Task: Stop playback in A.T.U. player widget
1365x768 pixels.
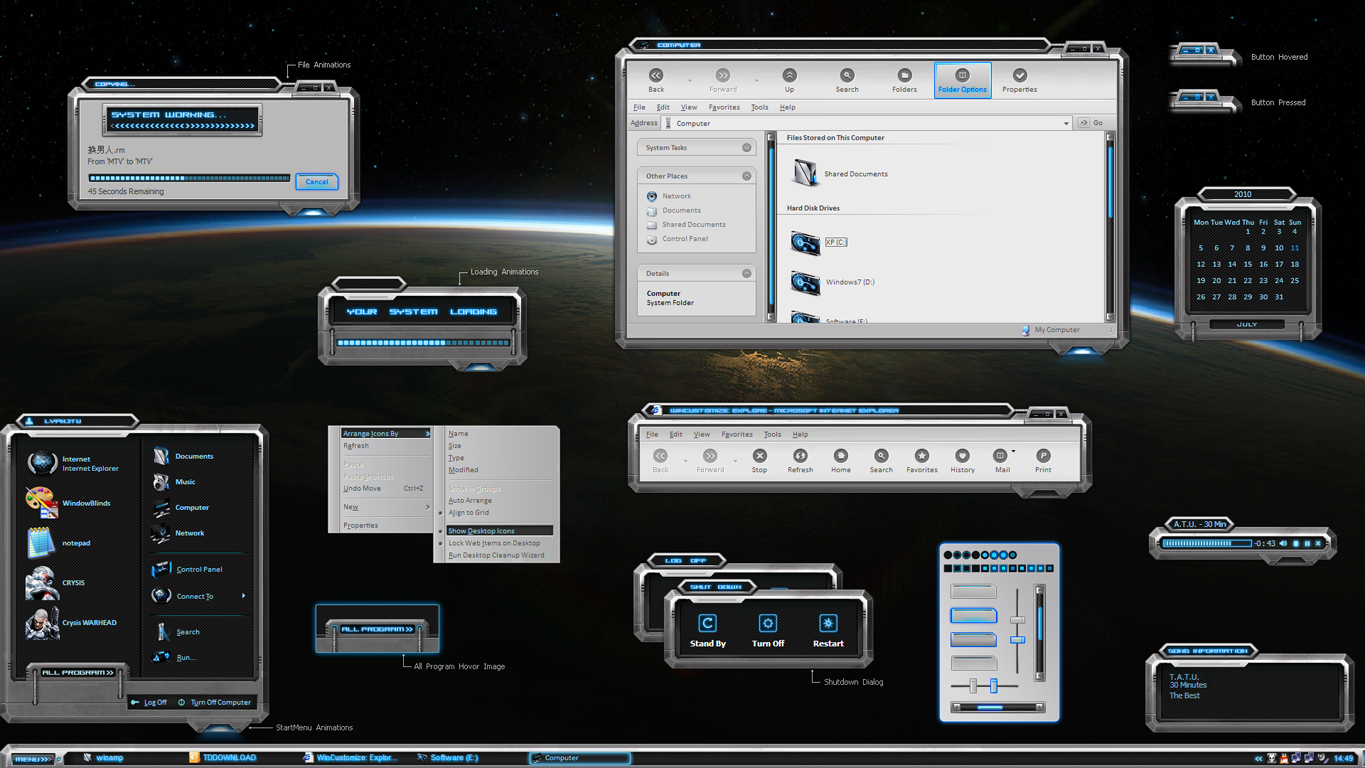Action: tap(1296, 543)
